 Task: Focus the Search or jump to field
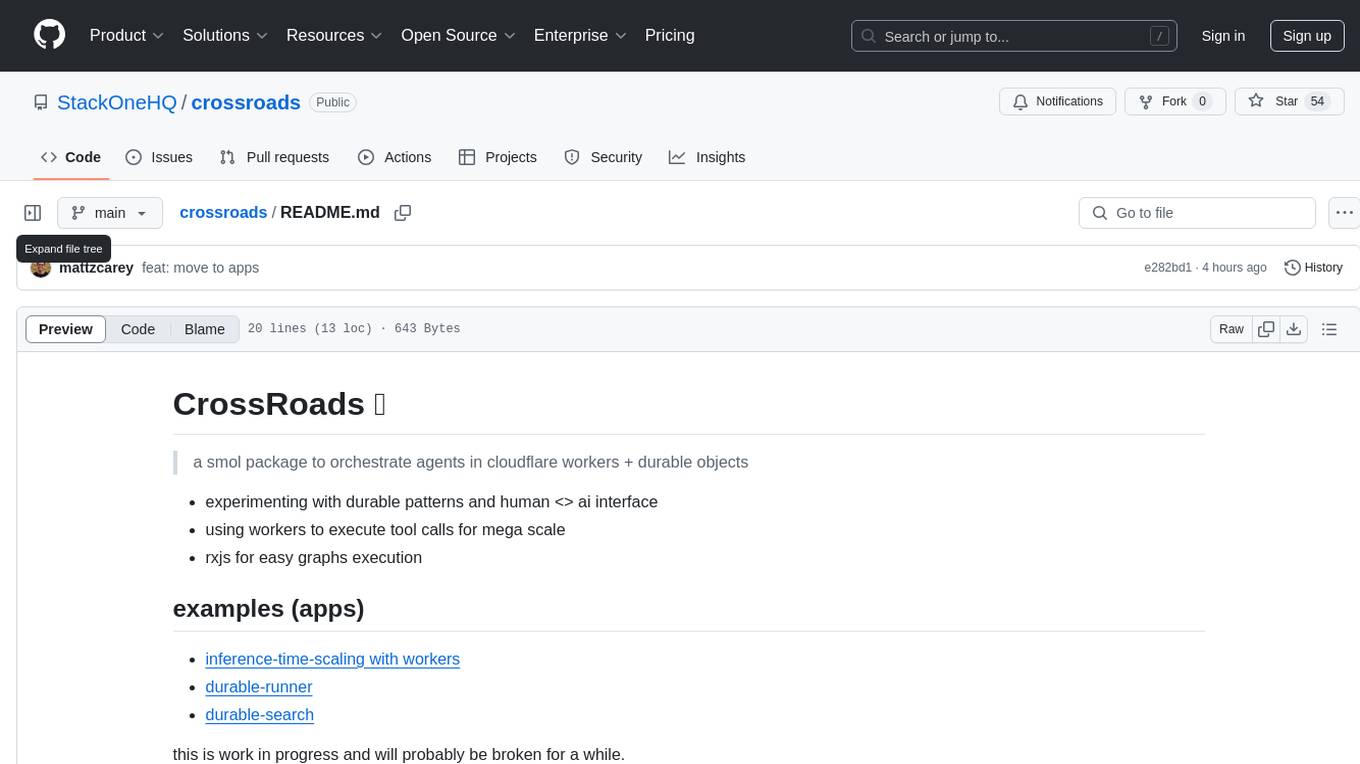coord(1014,36)
